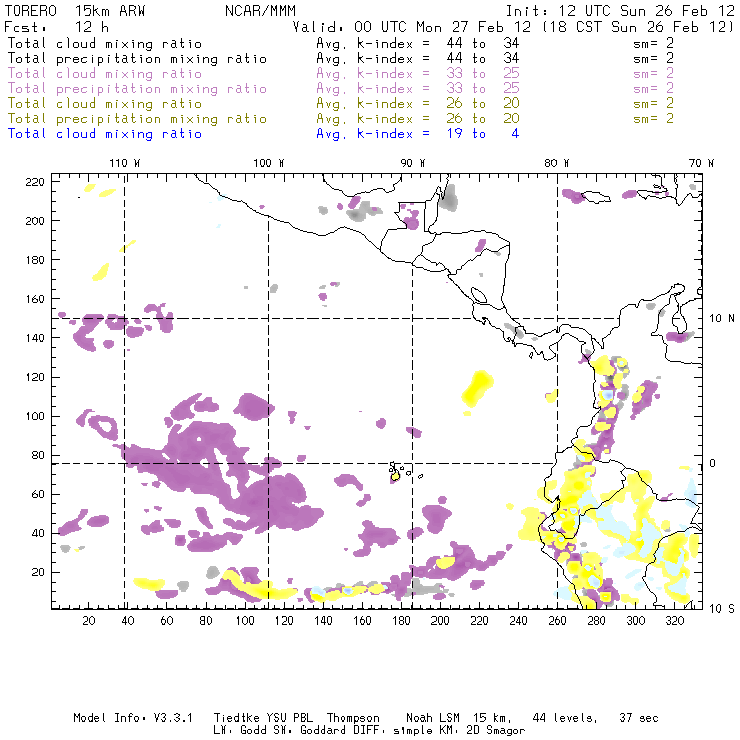Click the '70 W' longitude label
Screen dimensions: 740x740
(701, 163)
